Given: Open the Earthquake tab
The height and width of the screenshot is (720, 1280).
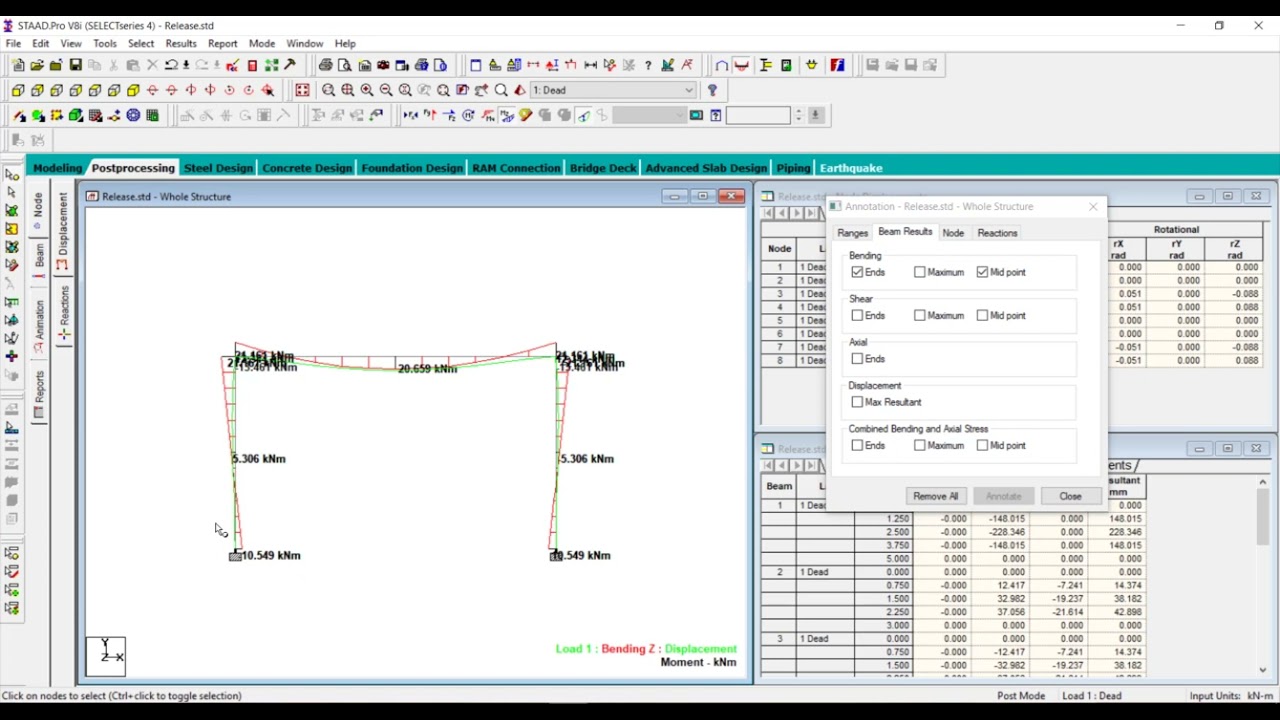Looking at the screenshot, I should 851,168.
